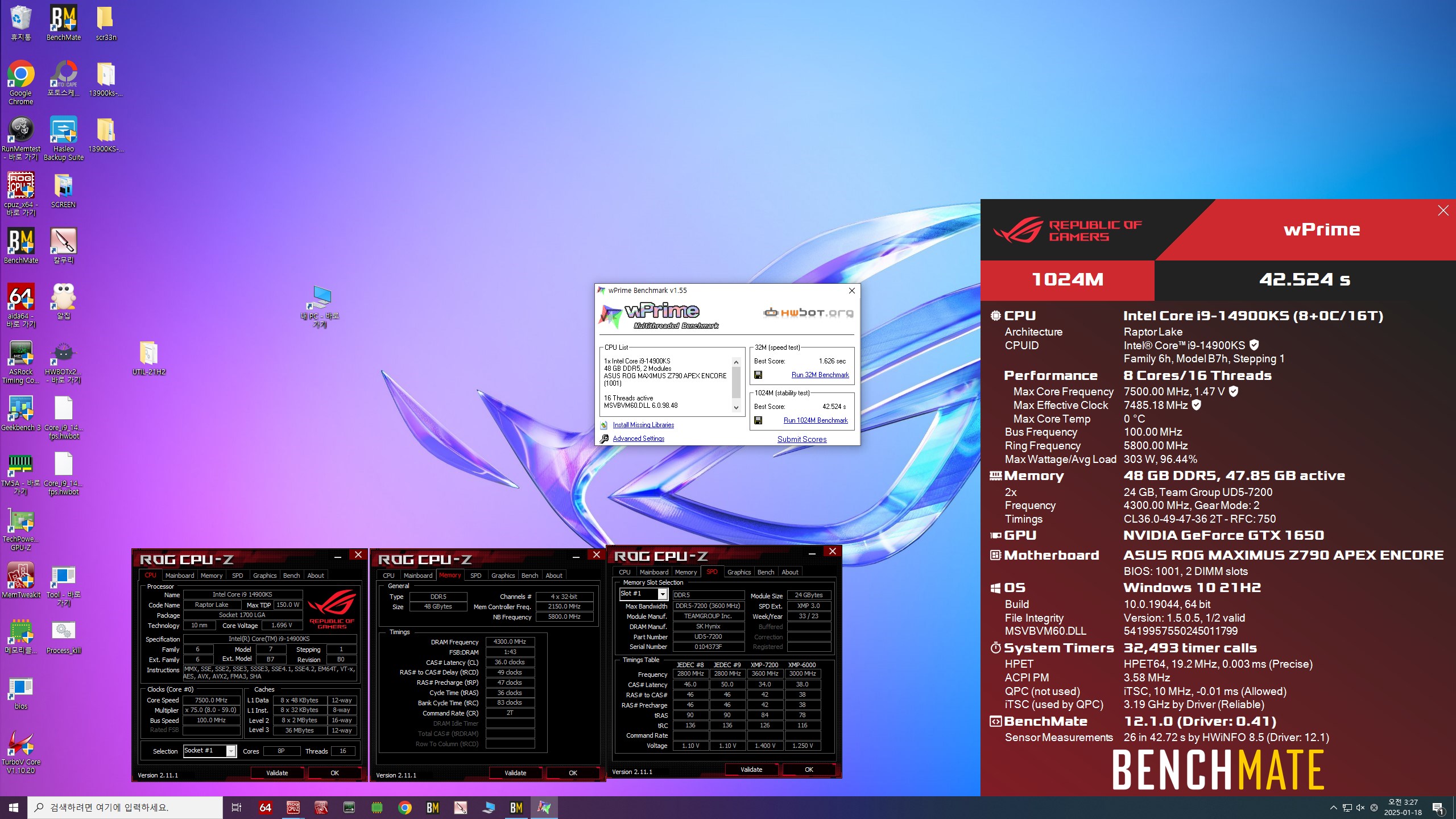Click the 1024M save score floppy icon
Image resolution: width=1456 pixels, height=819 pixels.
coord(758,420)
